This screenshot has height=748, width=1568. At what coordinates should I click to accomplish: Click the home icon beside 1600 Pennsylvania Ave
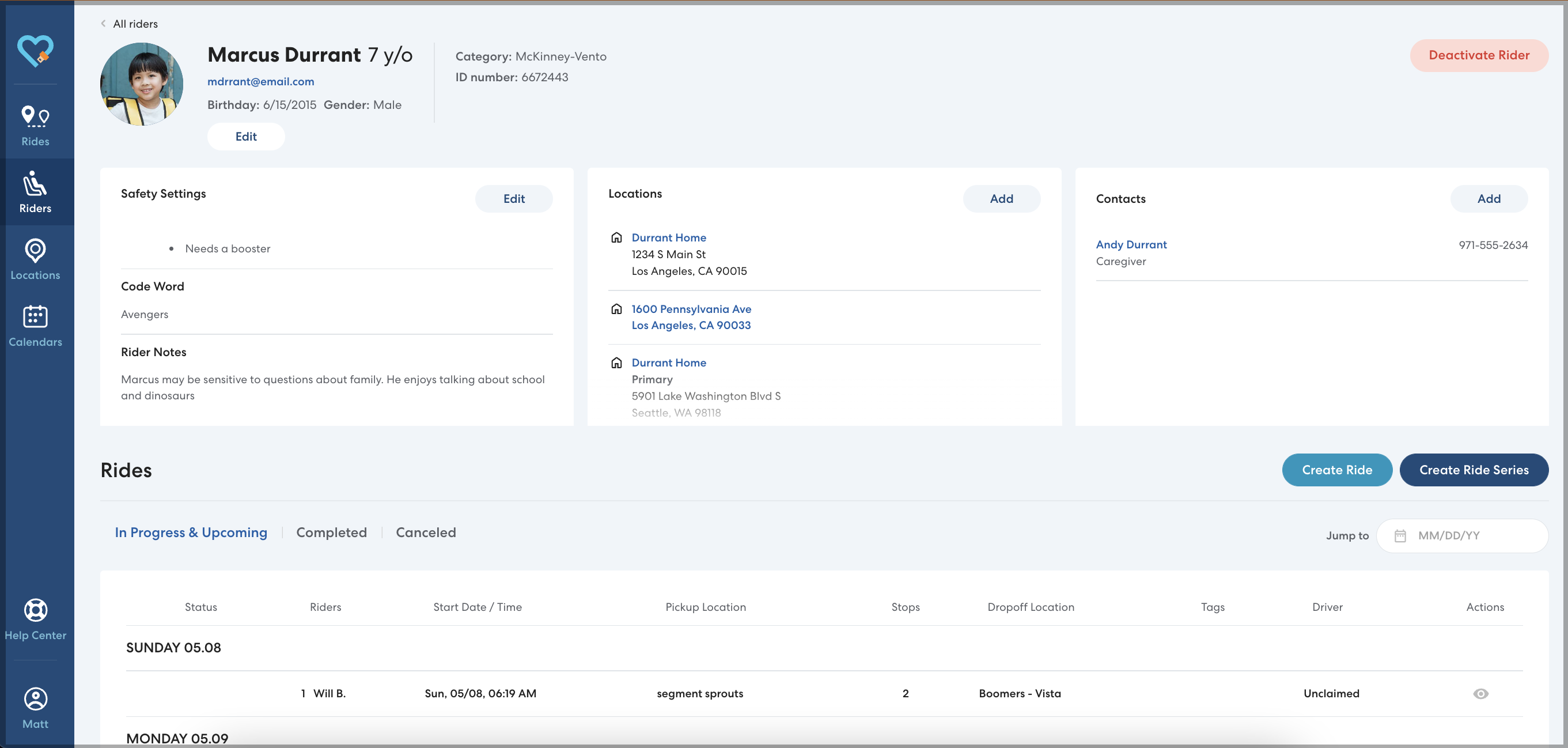(x=616, y=309)
